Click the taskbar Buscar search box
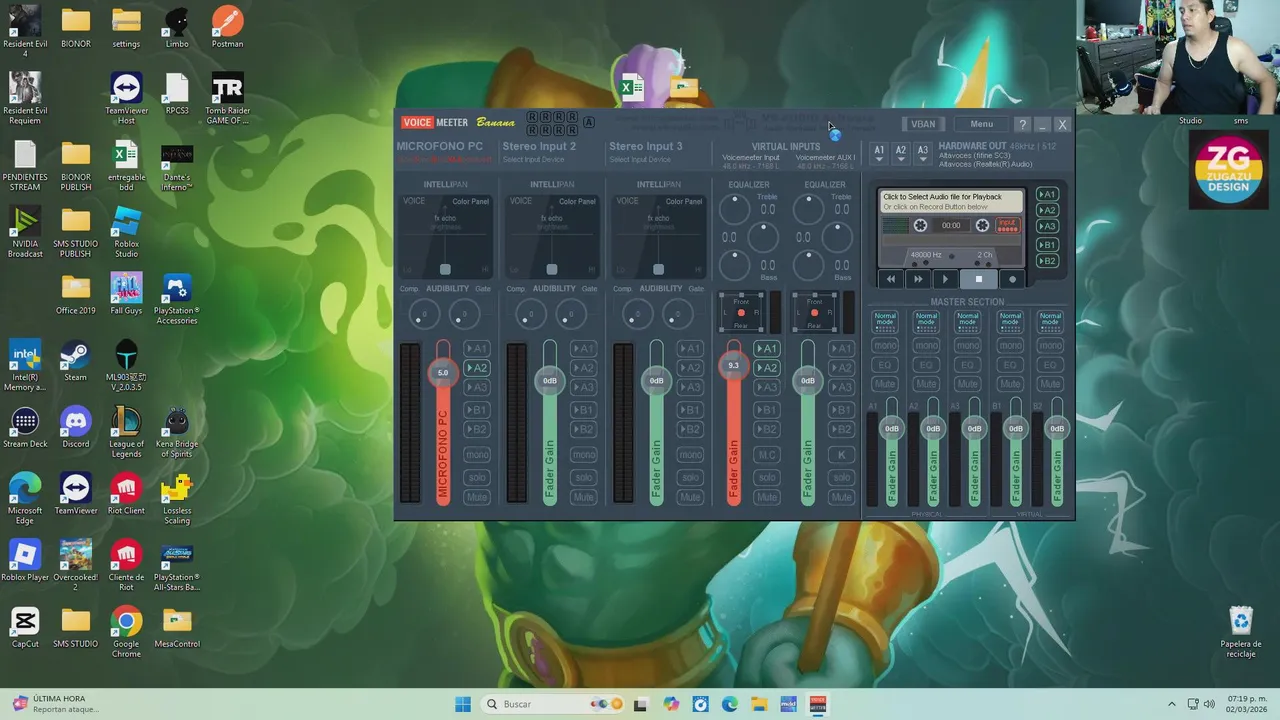The height and width of the screenshot is (720, 1280). tap(553, 704)
